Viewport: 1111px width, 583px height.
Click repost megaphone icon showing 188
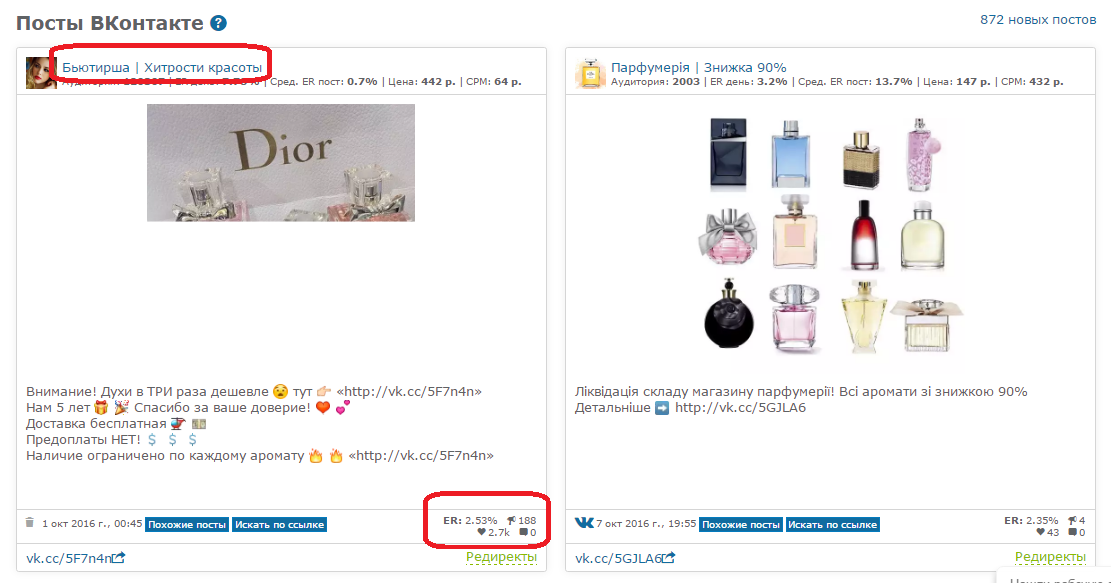pos(511,520)
